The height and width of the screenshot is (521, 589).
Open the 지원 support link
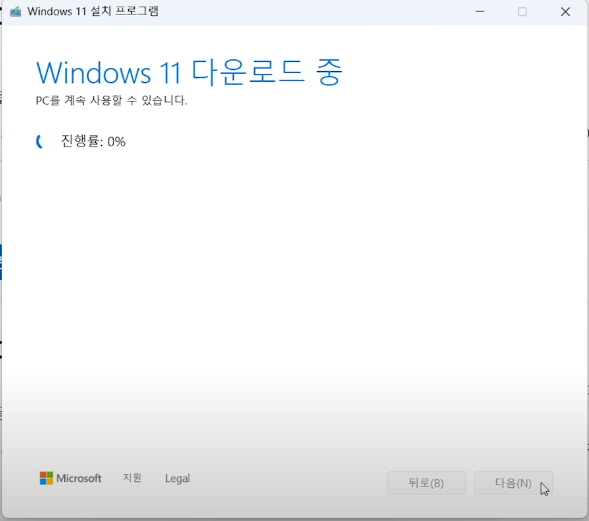coord(132,478)
